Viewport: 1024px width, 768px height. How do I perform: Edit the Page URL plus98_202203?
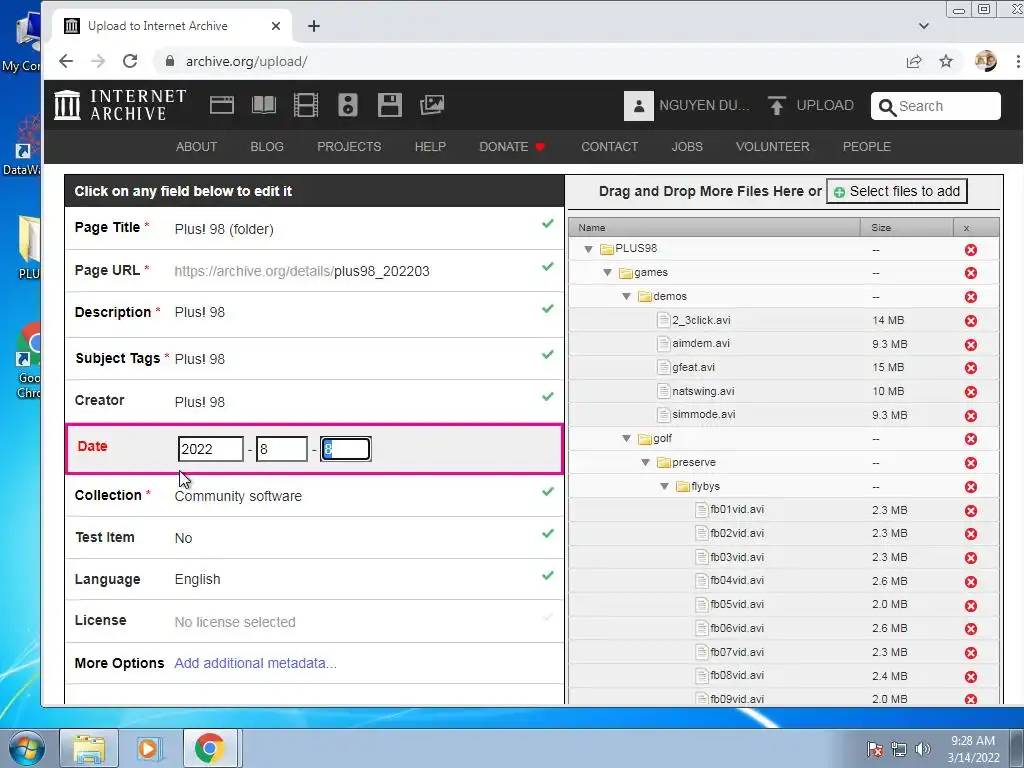coord(381,271)
